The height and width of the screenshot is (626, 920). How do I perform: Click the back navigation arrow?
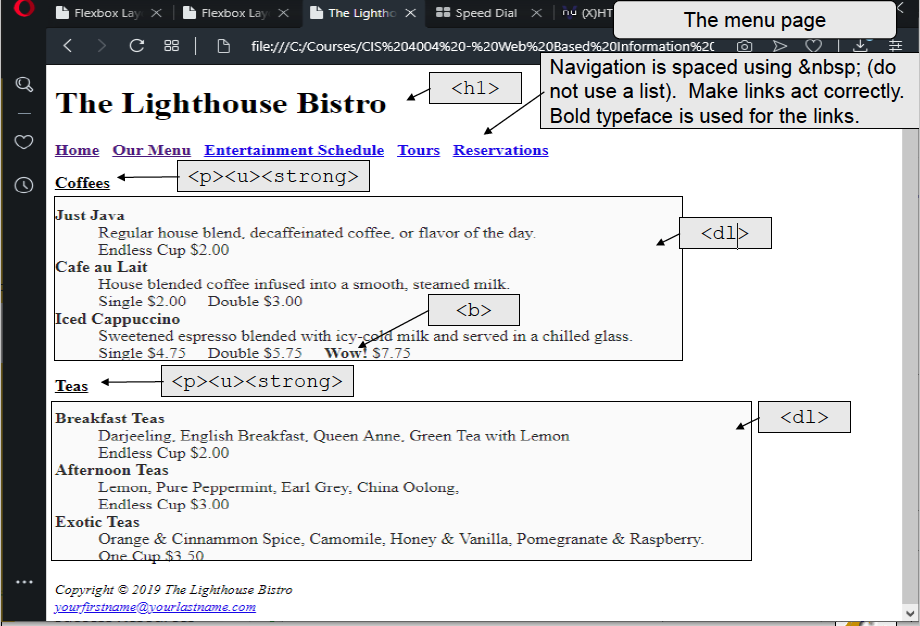(67, 45)
